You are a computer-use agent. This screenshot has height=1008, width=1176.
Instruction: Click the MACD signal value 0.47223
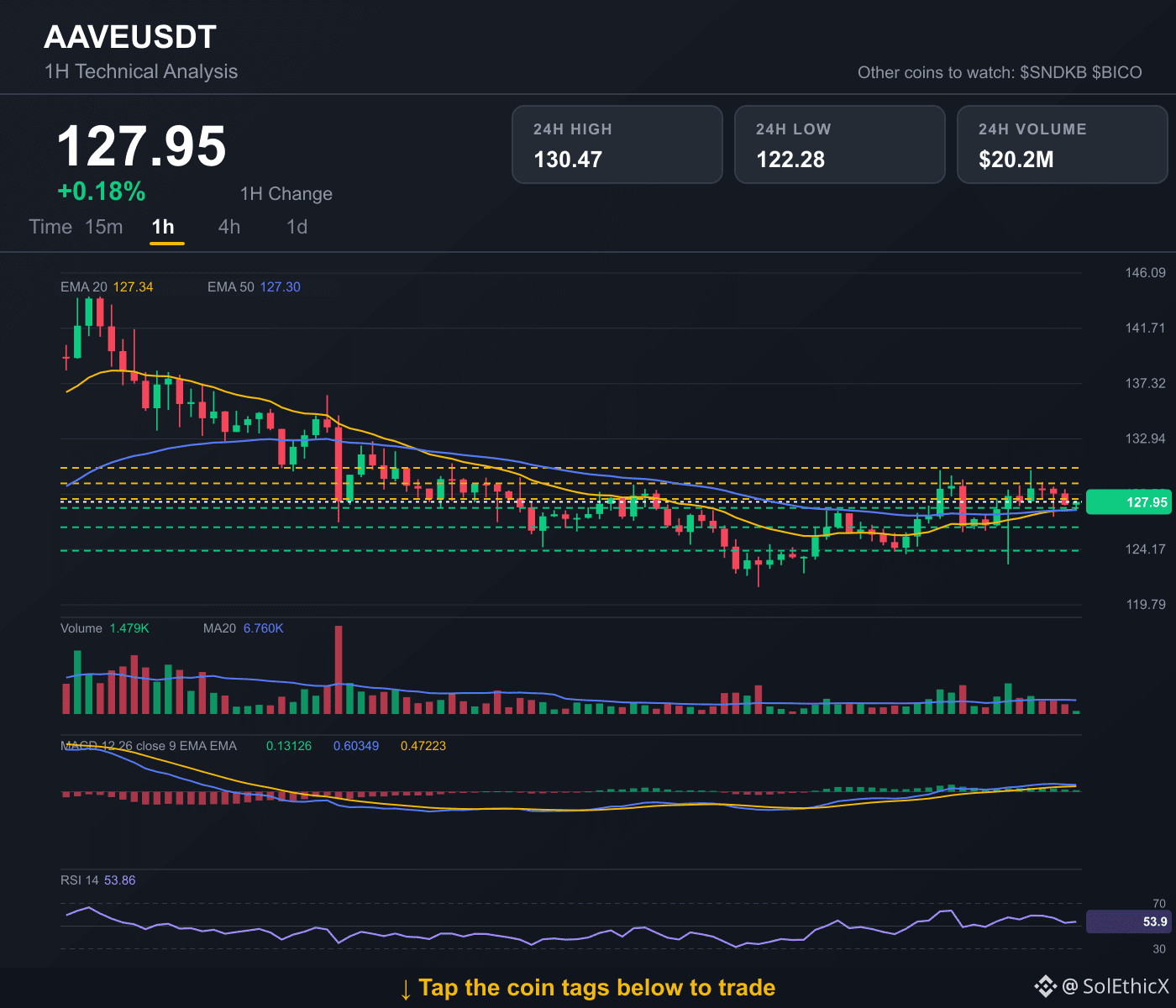[x=423, y=746]
